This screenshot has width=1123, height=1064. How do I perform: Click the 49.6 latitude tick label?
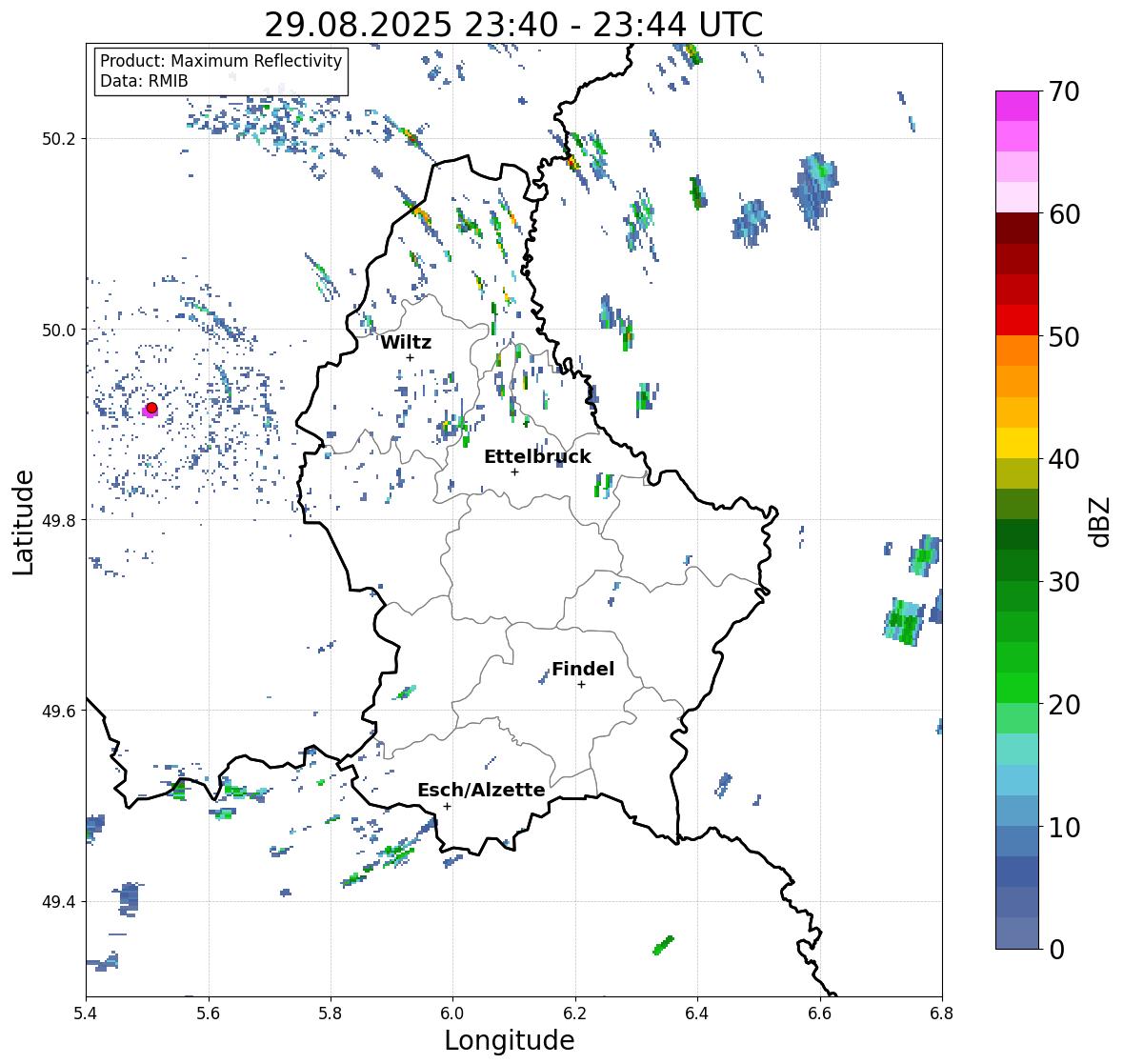click(x=59, y=711)
